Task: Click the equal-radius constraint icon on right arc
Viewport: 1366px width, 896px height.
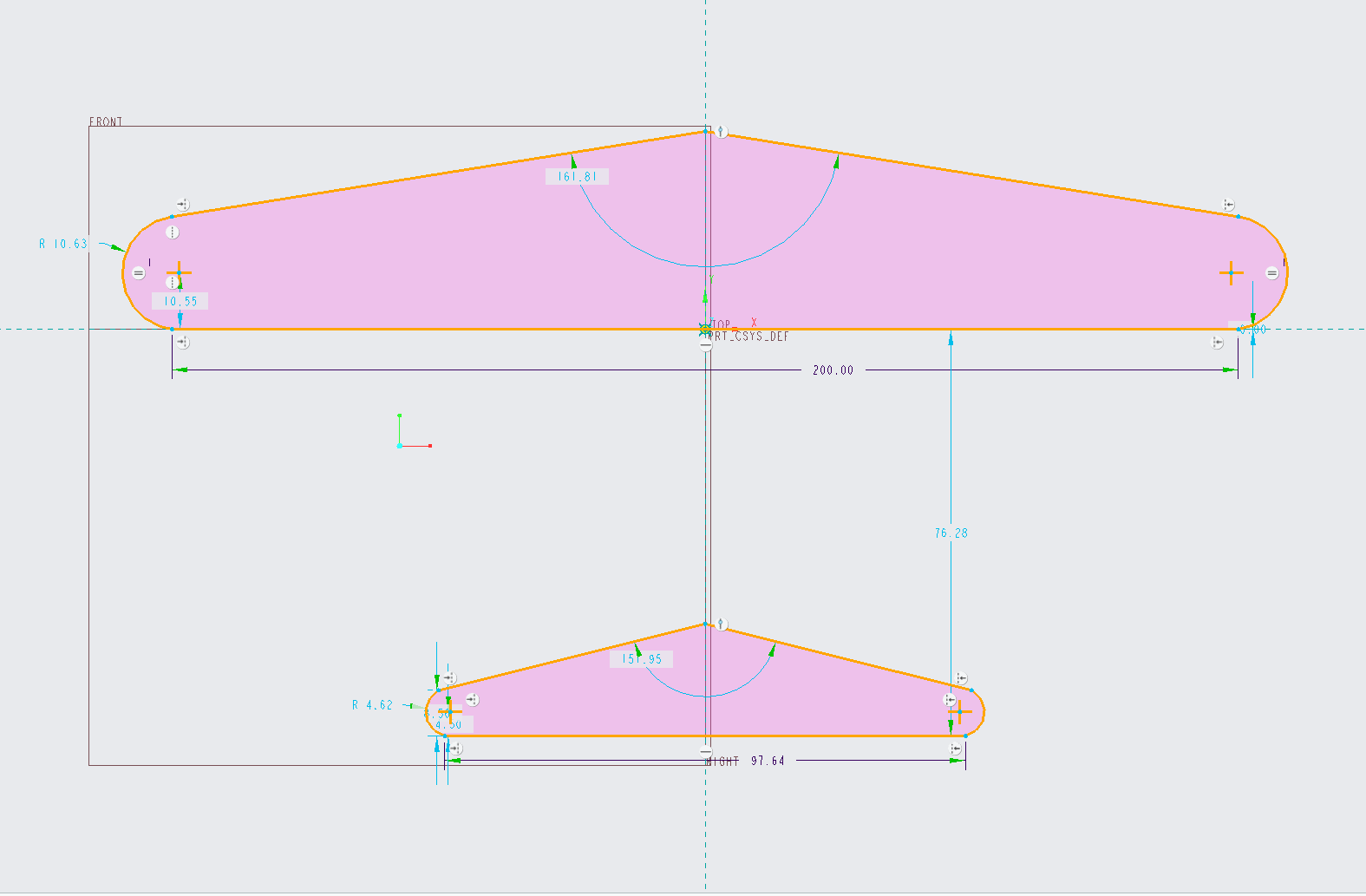Action: point(1271,273)
